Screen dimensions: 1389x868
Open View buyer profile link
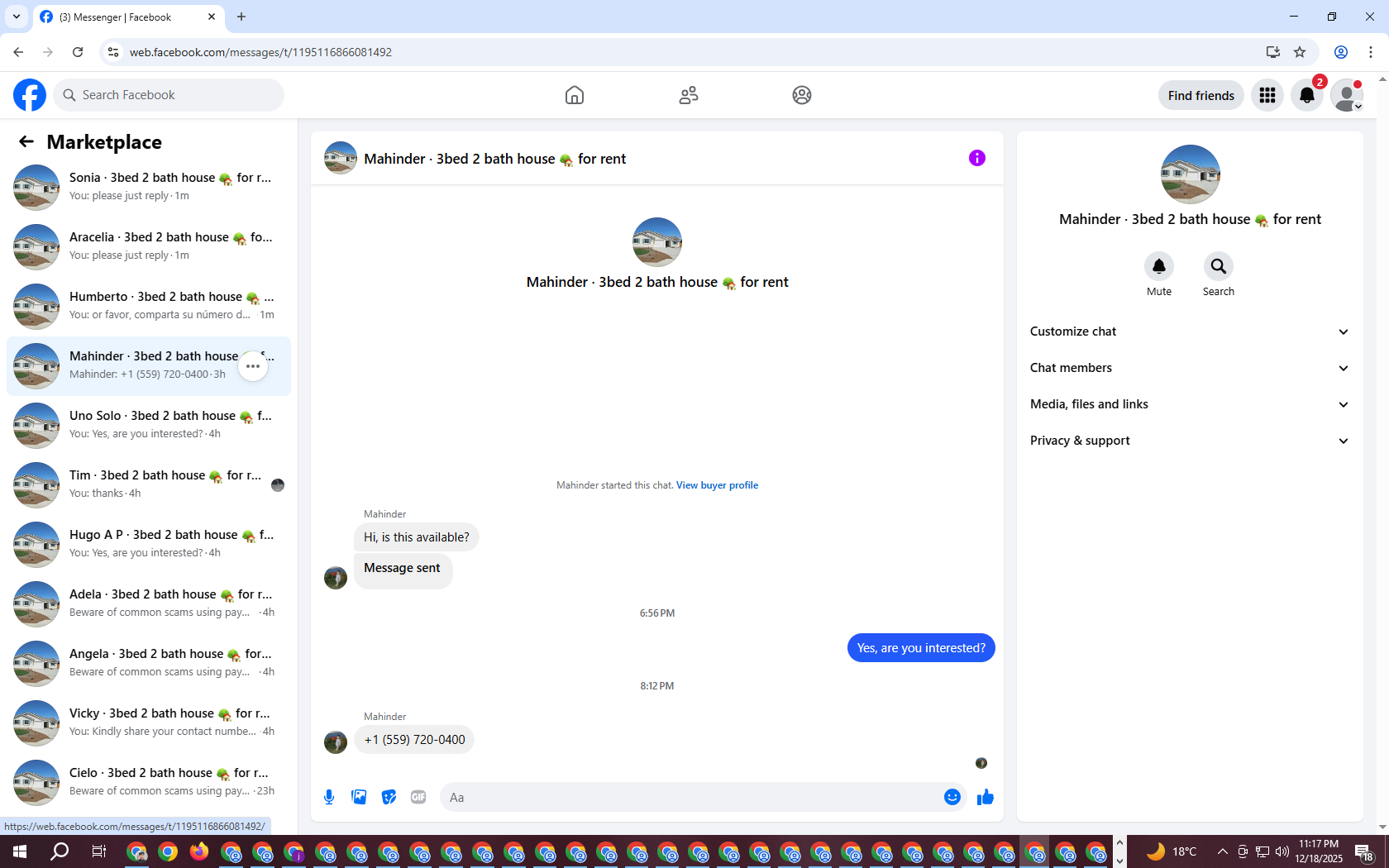pyautogui.click(x=717, y=485)
